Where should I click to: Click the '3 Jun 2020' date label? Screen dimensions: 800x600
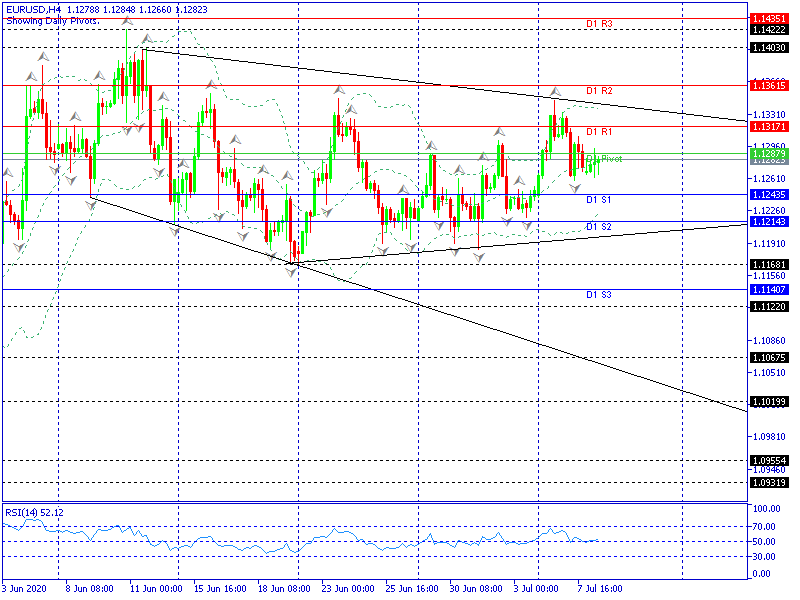pyautogui.click(x=25, y=590)
